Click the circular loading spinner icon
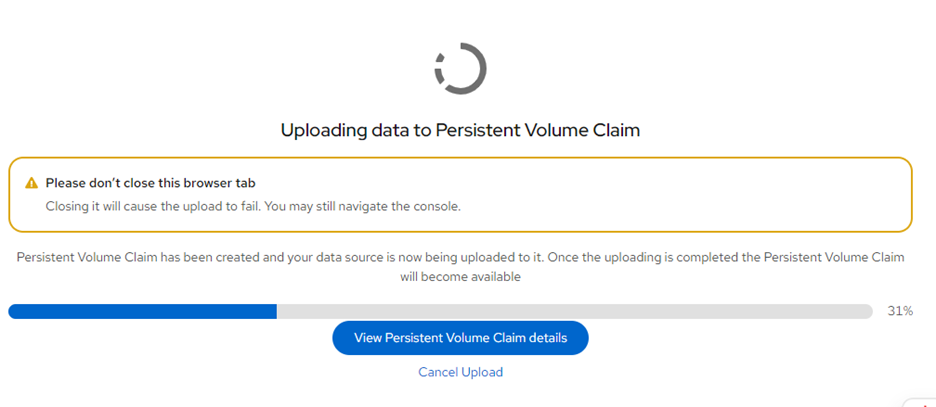The image size is (936, 407). (x=460, y=68)
